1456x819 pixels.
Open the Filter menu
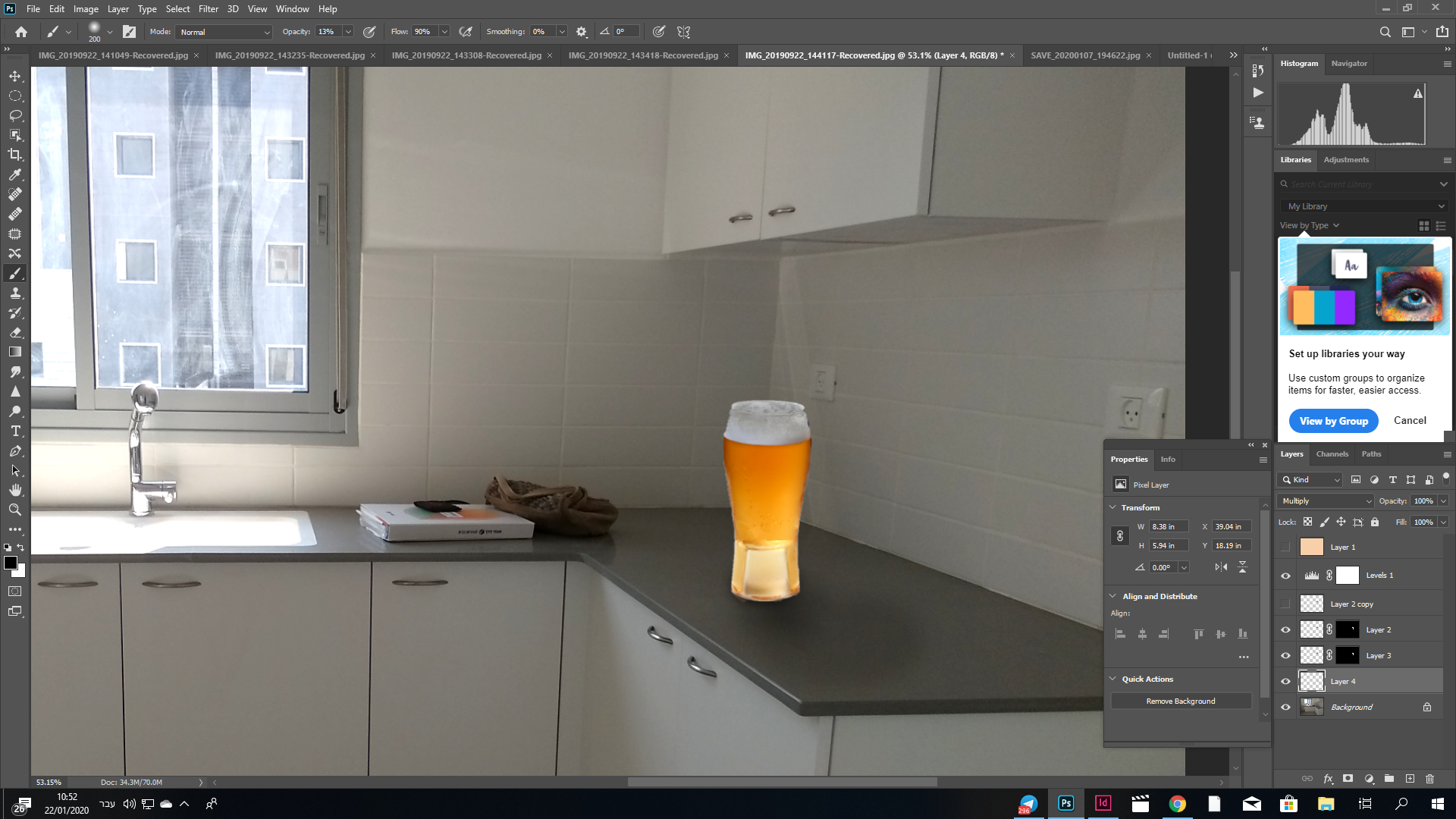pyautogui.click(x=208, y=9)
